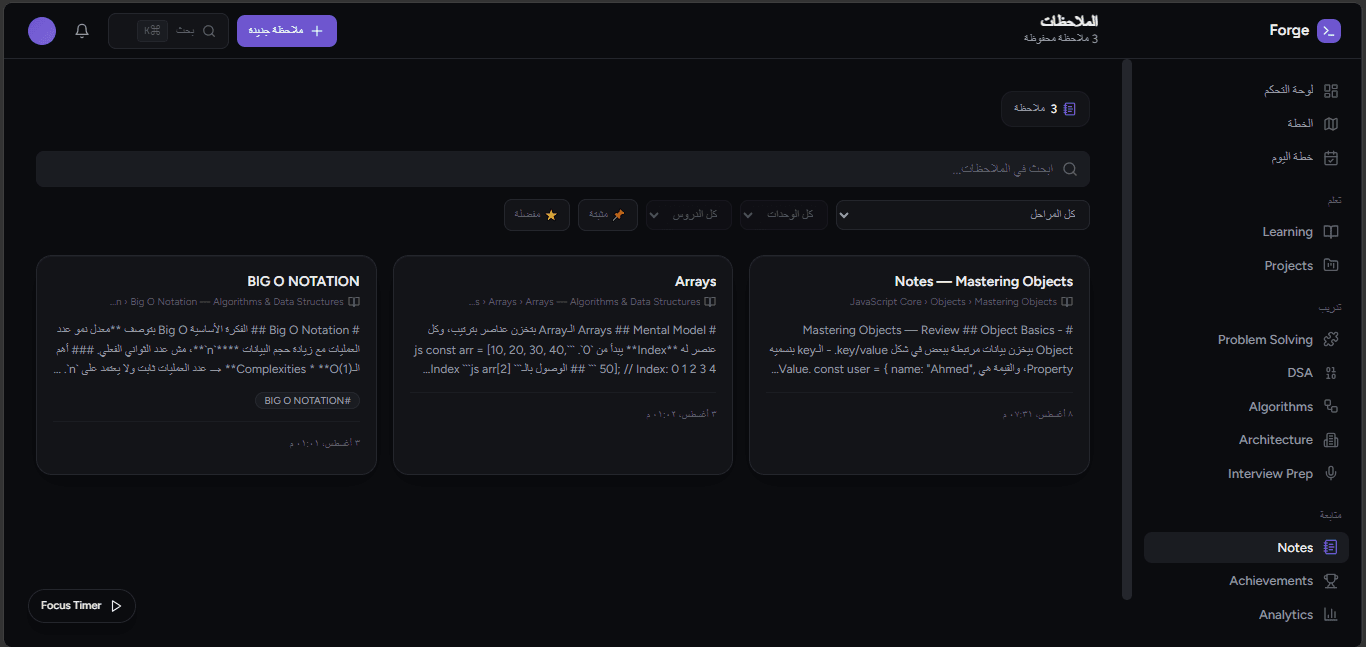Click the Interview Prep microphone icon
The height and width of the screenshot is (647, 1366).
coord(1331,473)
